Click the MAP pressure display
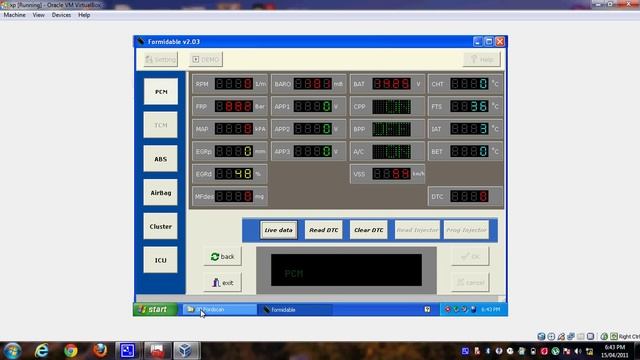Screen dimensions: 640x360 coord(234,129)
